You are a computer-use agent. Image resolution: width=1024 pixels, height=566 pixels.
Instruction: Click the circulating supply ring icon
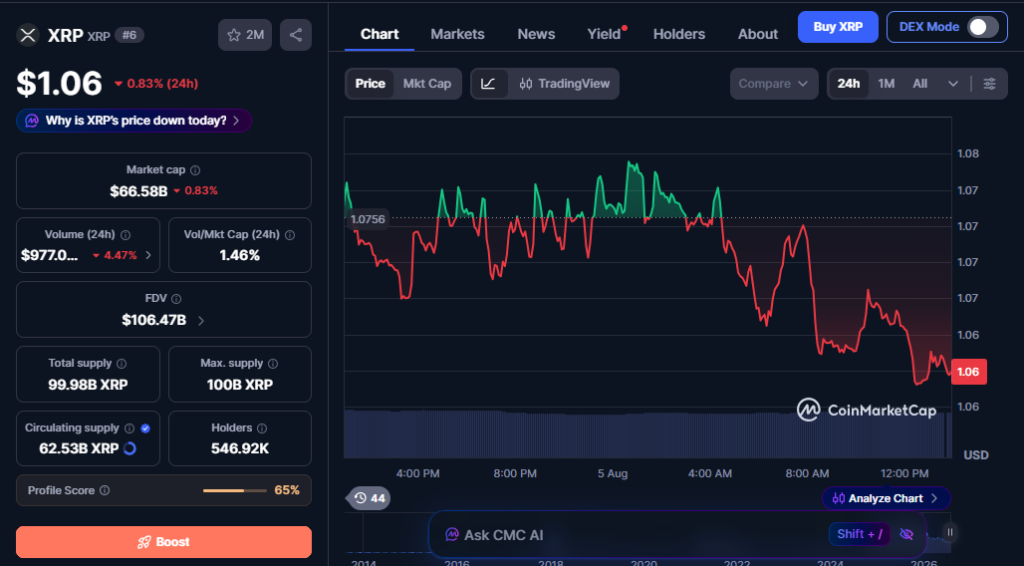point(130,448)
